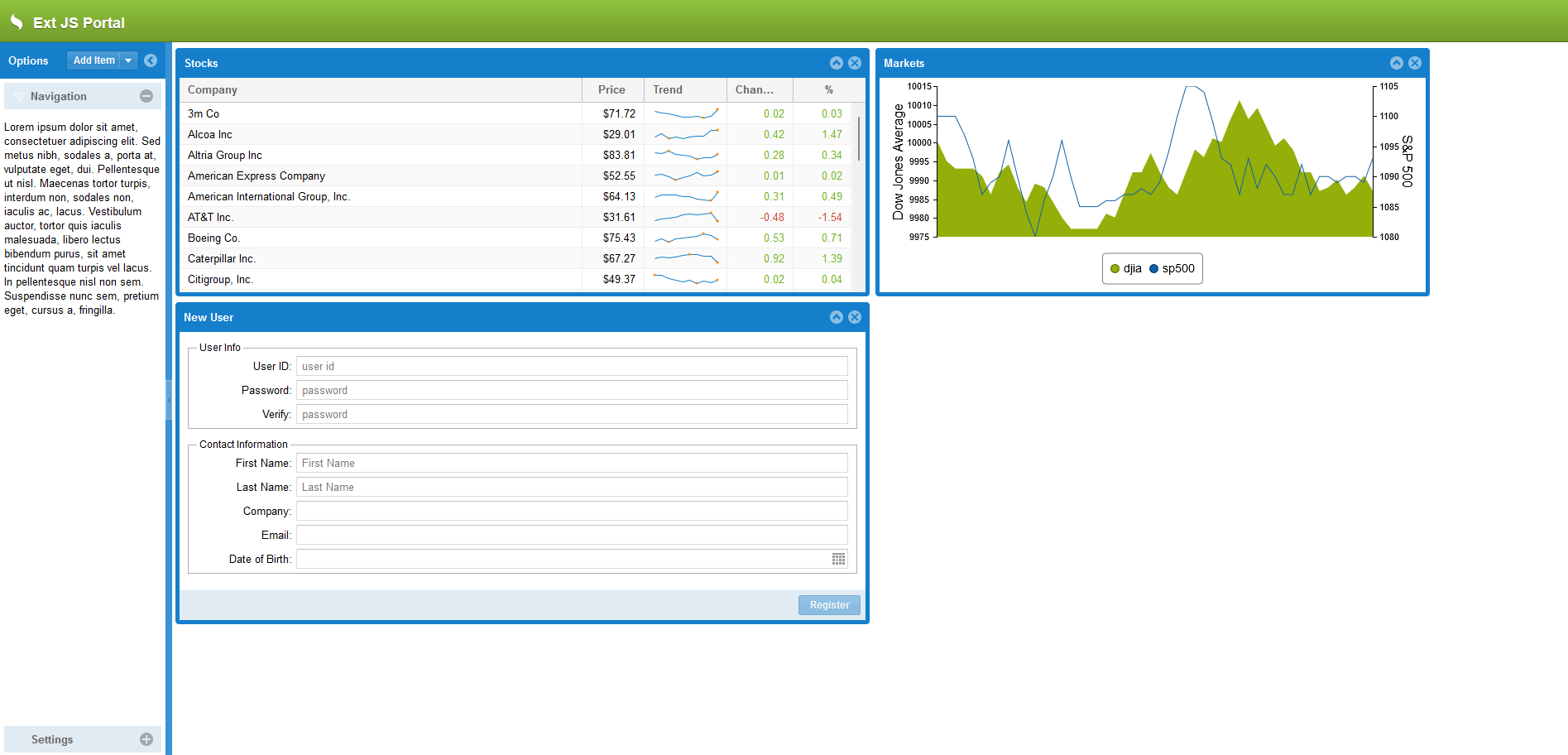The width and height of the screenshot is (1568, 755).
Task: Close the Stocks portlet
Action: pyautogui.click(x=855, y=63)
